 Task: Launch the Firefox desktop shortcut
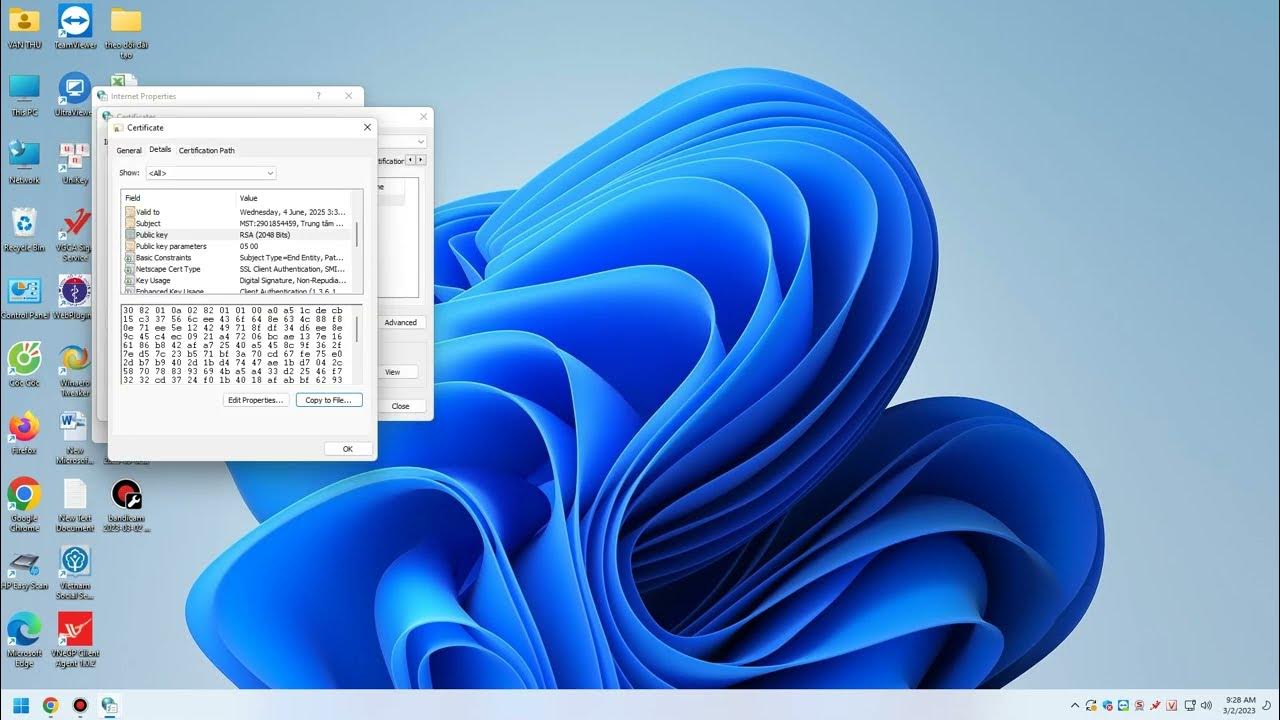coord(24,433)
